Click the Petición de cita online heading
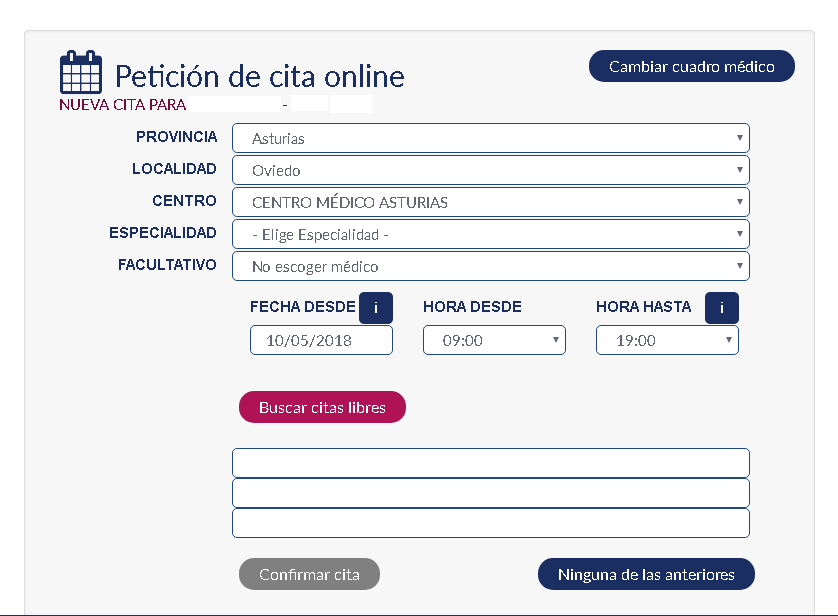Screen dimensions: 838x616 pos(260,76)
